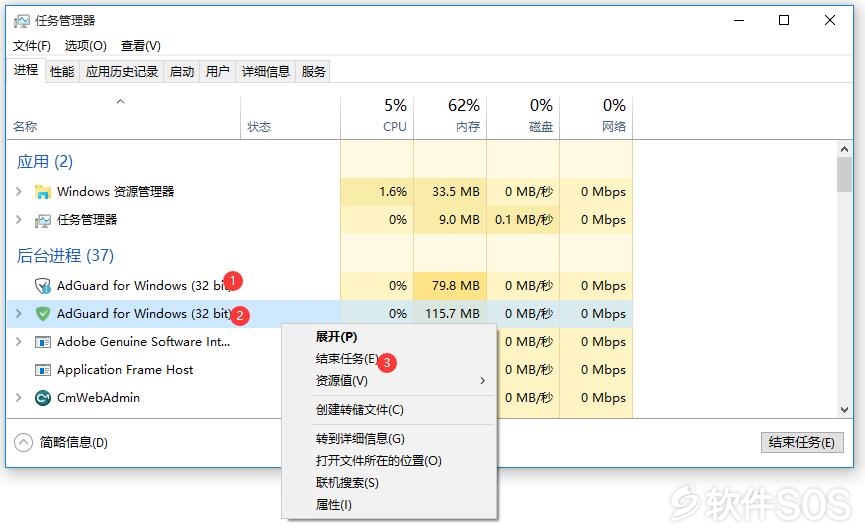
Task: Sort by the 状态 column header
Action: [290, 116]
